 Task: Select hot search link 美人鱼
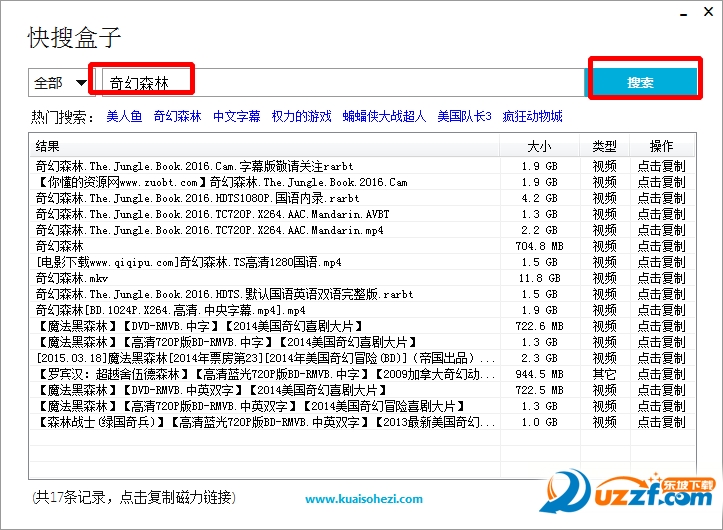(x=124, y=116)
